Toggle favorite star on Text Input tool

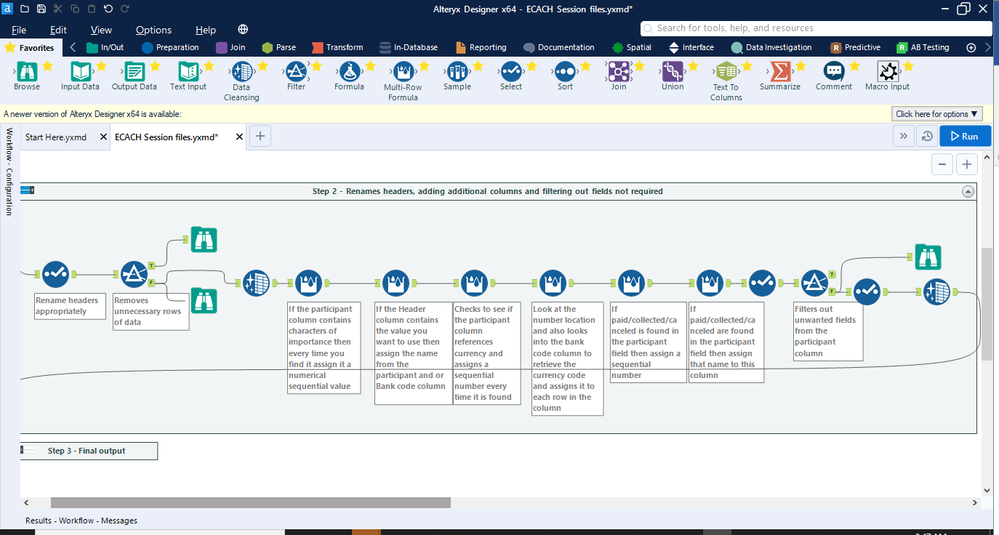[208, 66]
